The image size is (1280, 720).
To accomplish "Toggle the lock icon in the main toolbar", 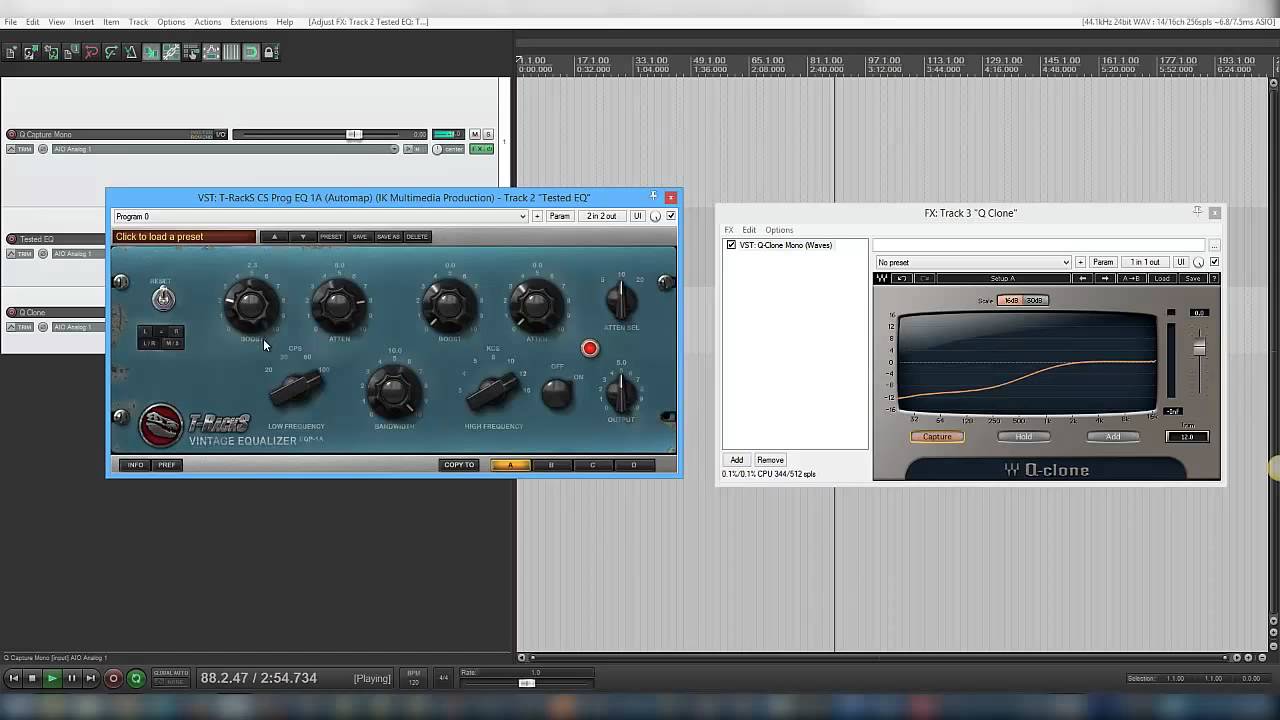I will pyautogui.click(x=270, y=52).
